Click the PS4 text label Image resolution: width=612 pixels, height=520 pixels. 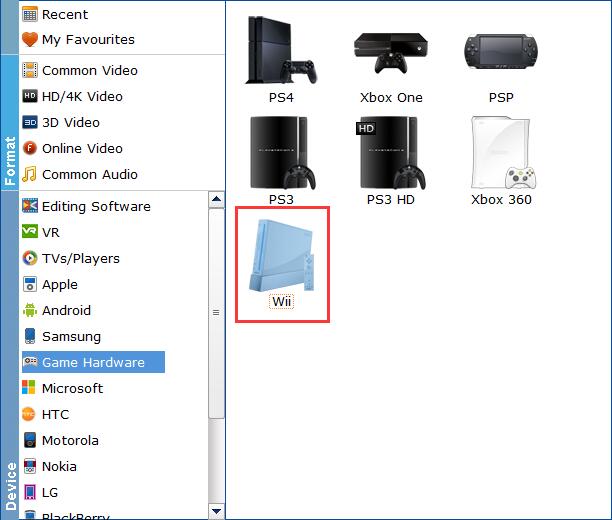click(281, 98)
